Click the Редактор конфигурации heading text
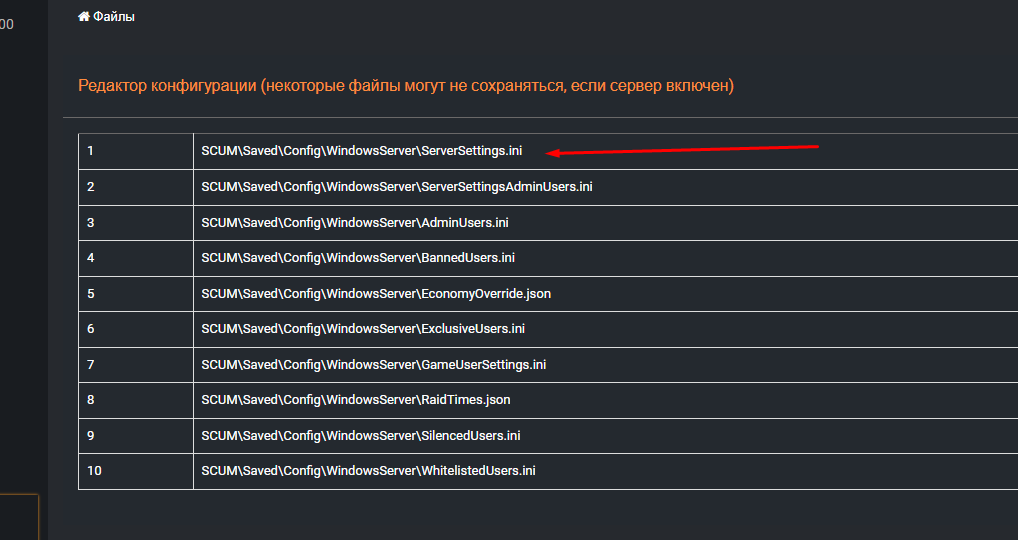Screen dimensions: 1018x540 click(x=405, y=86)
